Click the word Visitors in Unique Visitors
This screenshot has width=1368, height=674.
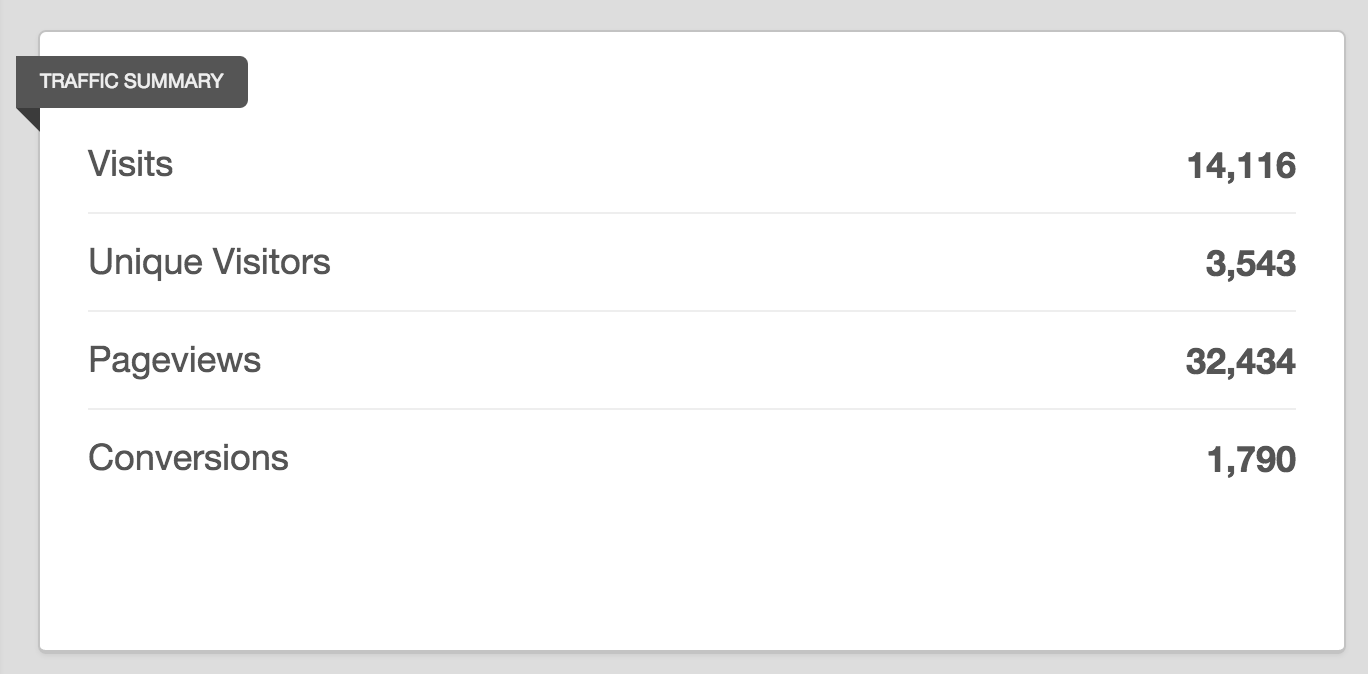click(271, 261)
